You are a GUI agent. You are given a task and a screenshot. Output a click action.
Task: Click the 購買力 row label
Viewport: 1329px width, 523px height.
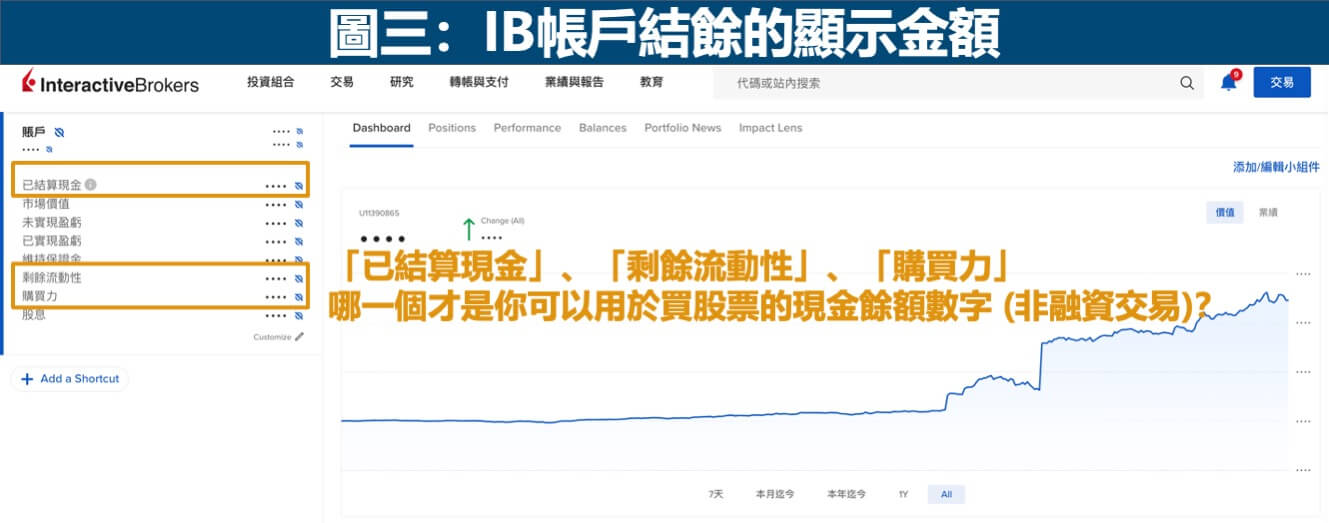coord(40,297)
